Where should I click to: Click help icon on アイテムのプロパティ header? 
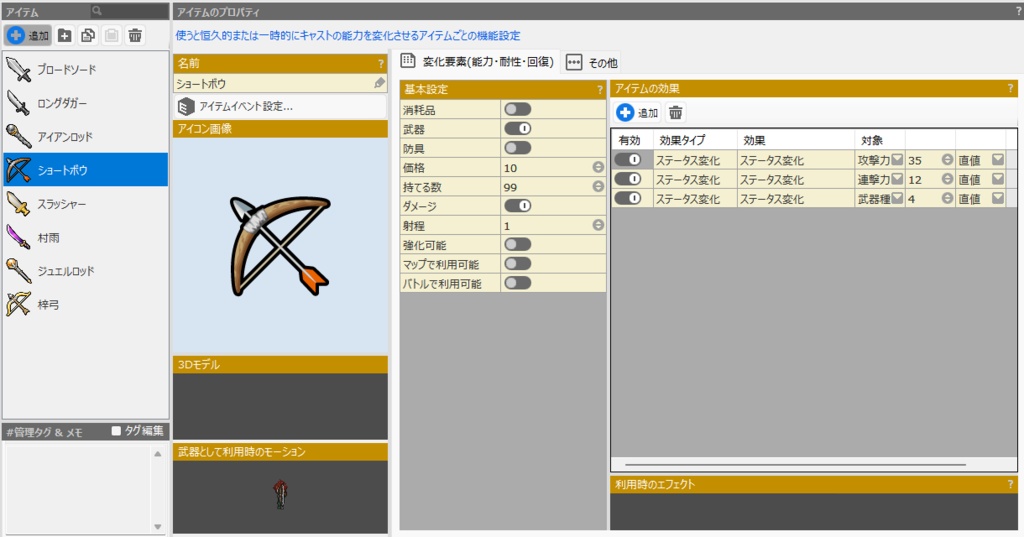[x=1018, y=12]
